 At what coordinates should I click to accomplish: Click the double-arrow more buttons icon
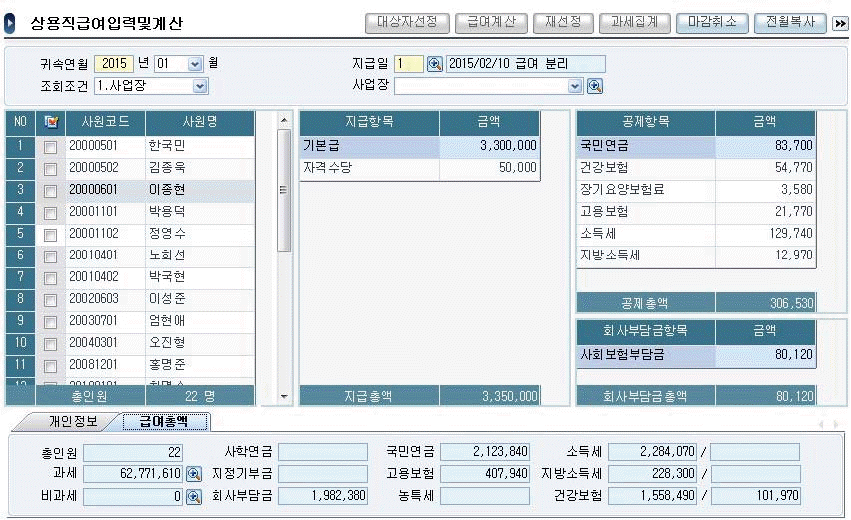pyautogui.click(x=840, y=22)
